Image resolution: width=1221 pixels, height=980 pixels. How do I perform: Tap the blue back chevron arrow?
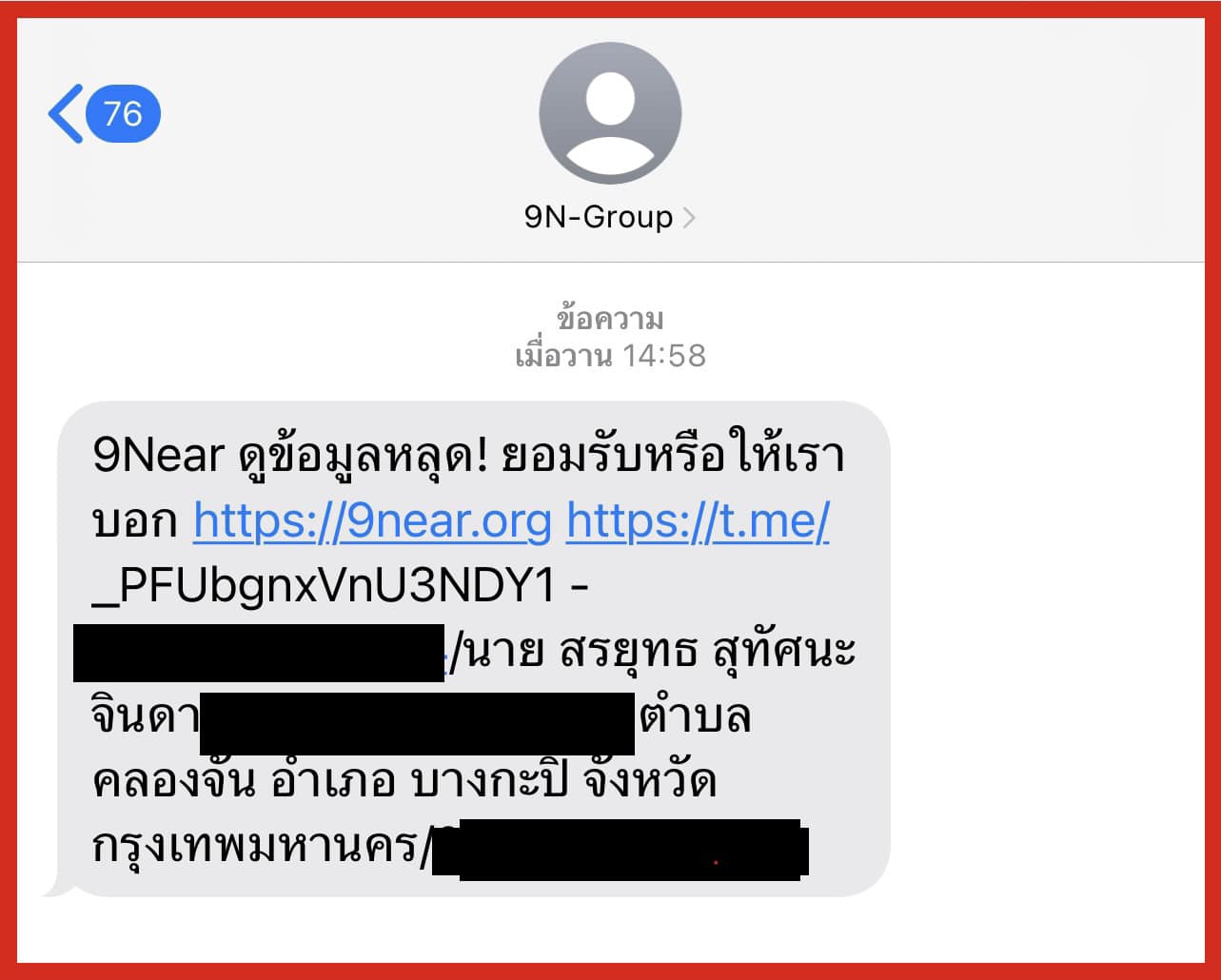(65, 113)
